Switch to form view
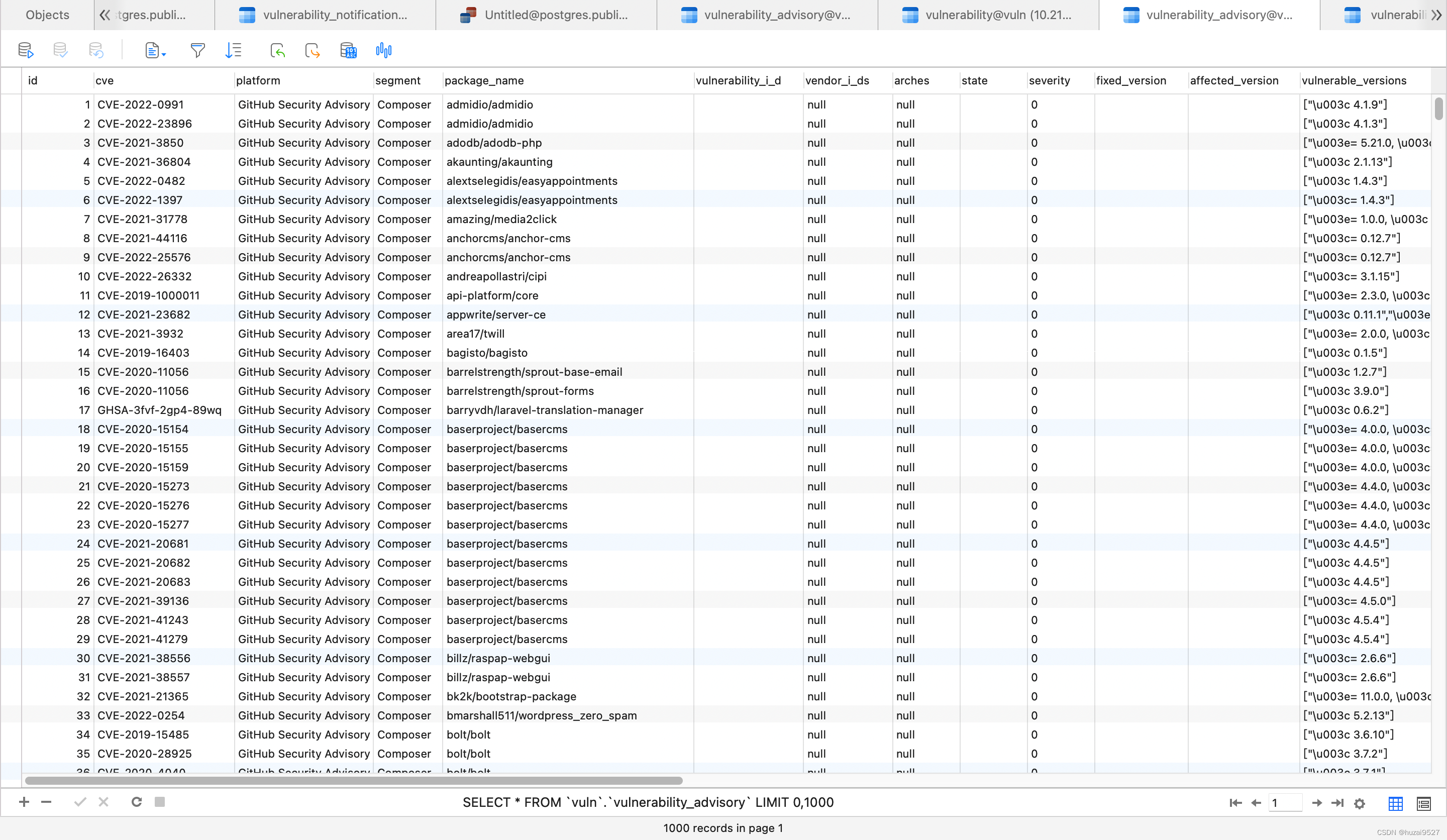 [x=1424, y=803]
